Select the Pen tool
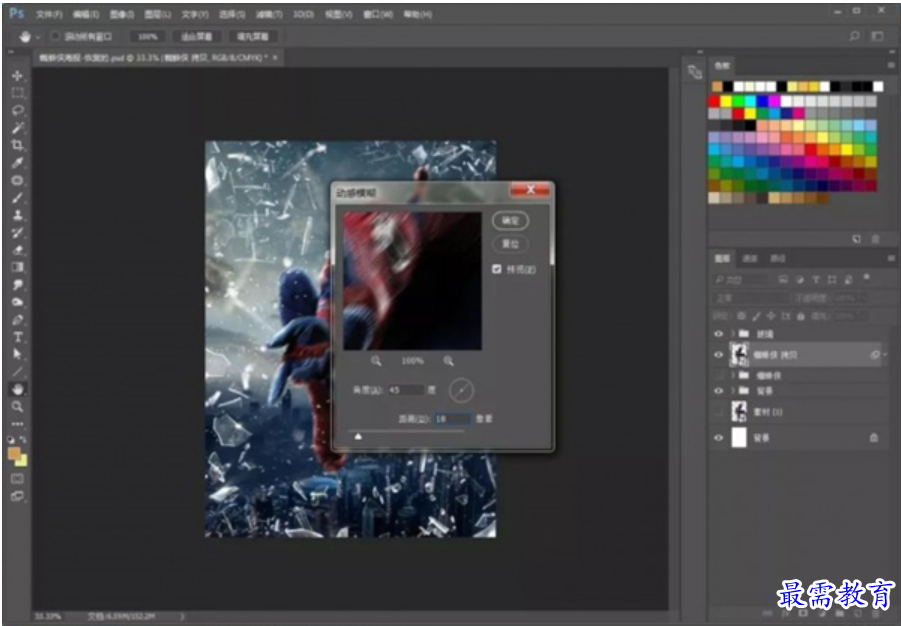Screen dimensions: 901x626 (x=17, y=320)
